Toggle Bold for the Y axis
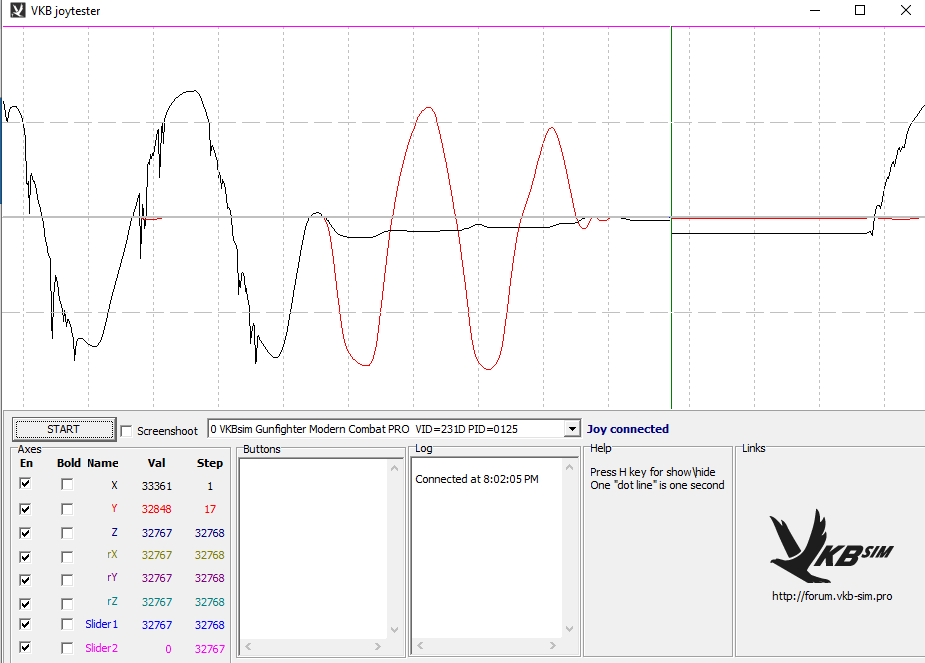The image size is (925, 663). click(x=67, y=508)
